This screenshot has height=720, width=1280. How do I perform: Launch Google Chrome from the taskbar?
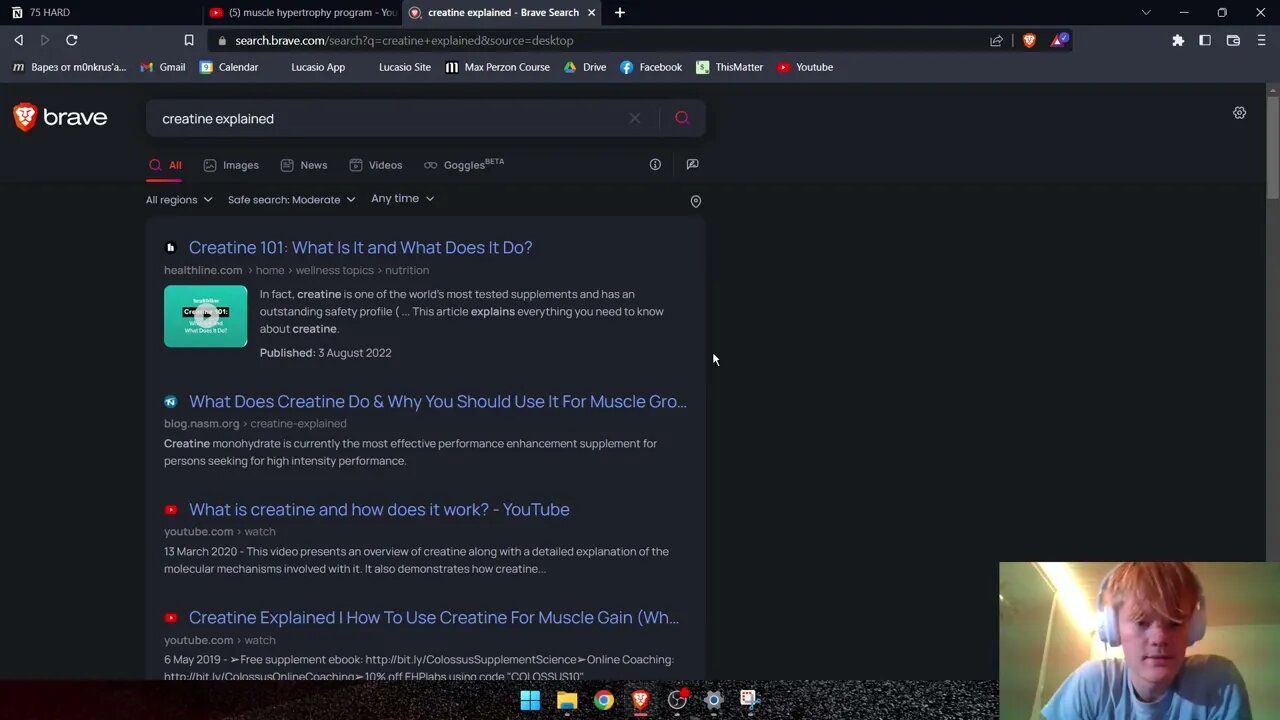point(604,700)
